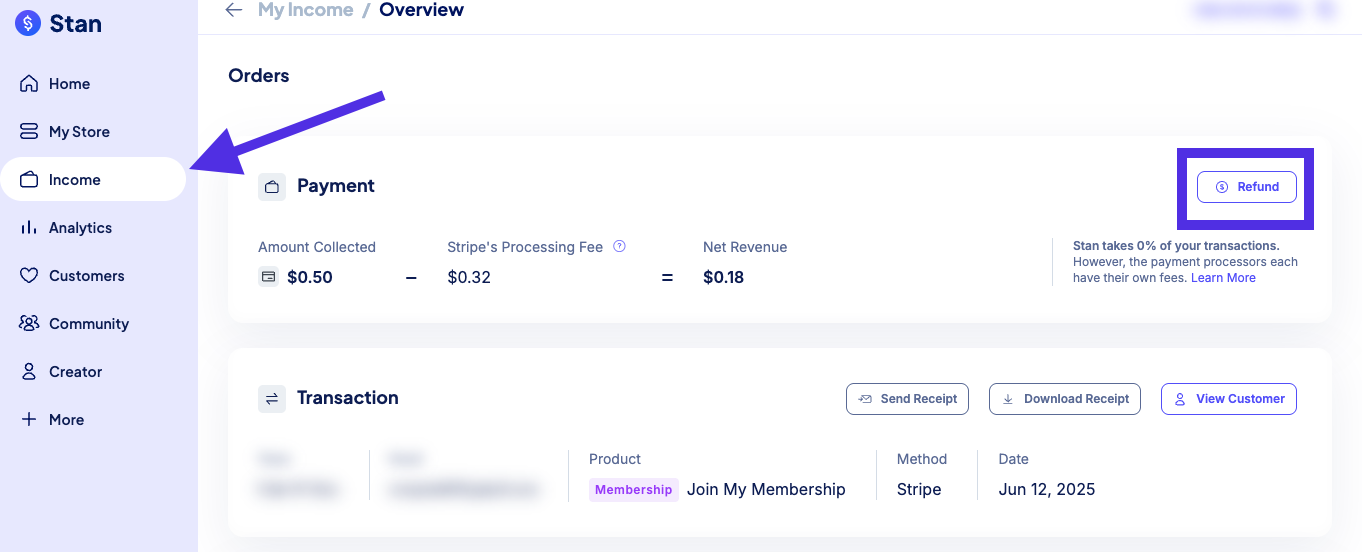
Task: Click the Download Receipt button
Action: 1066,399
